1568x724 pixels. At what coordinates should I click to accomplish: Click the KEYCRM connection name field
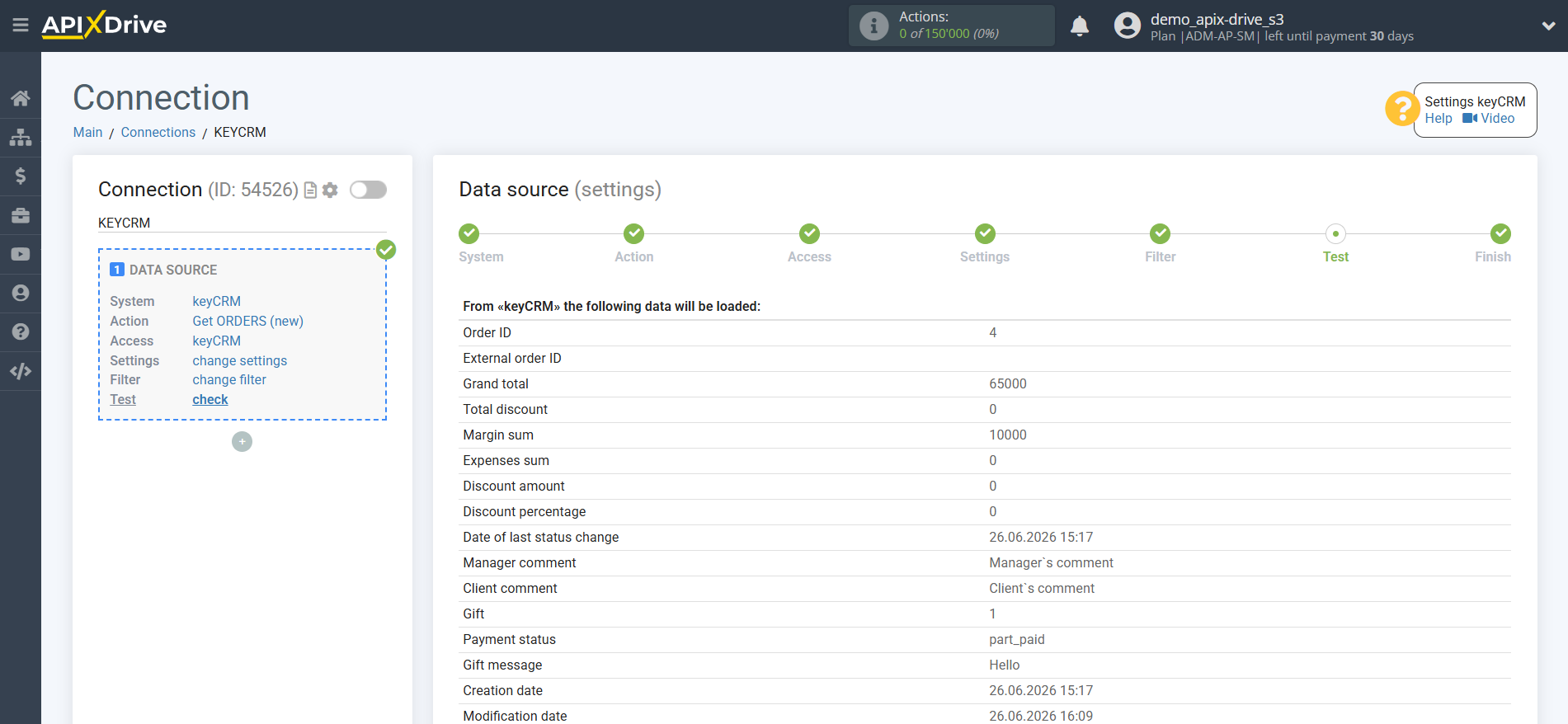click(x=242, y=223)
